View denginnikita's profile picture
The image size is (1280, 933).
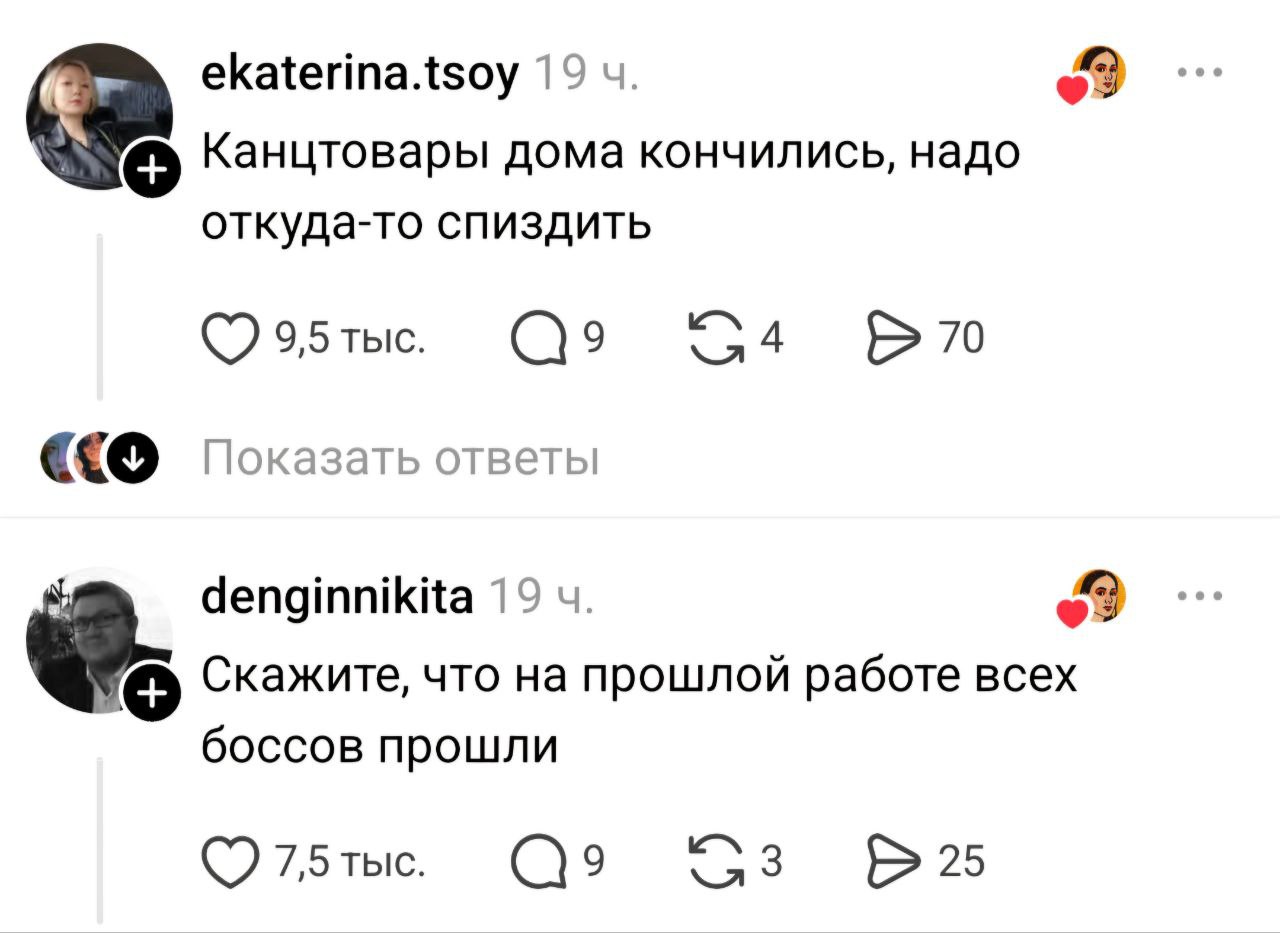pyautogui.click(x=98, y=641)
